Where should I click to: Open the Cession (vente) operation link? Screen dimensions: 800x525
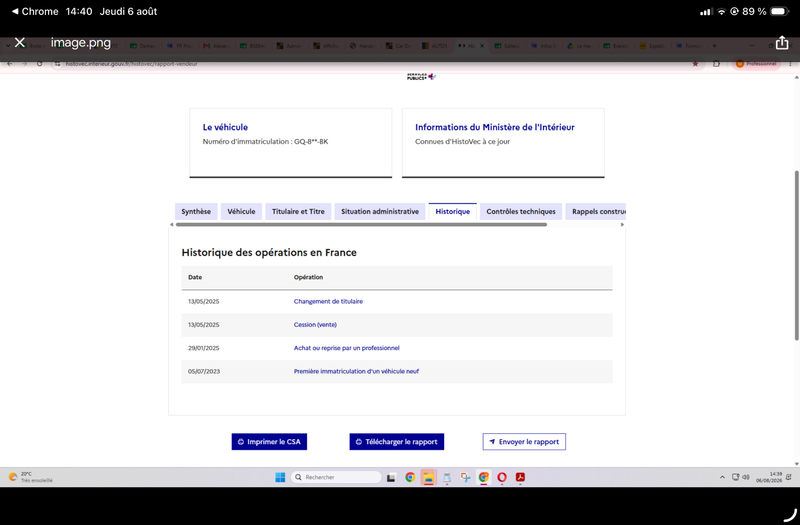coord(315,324)
